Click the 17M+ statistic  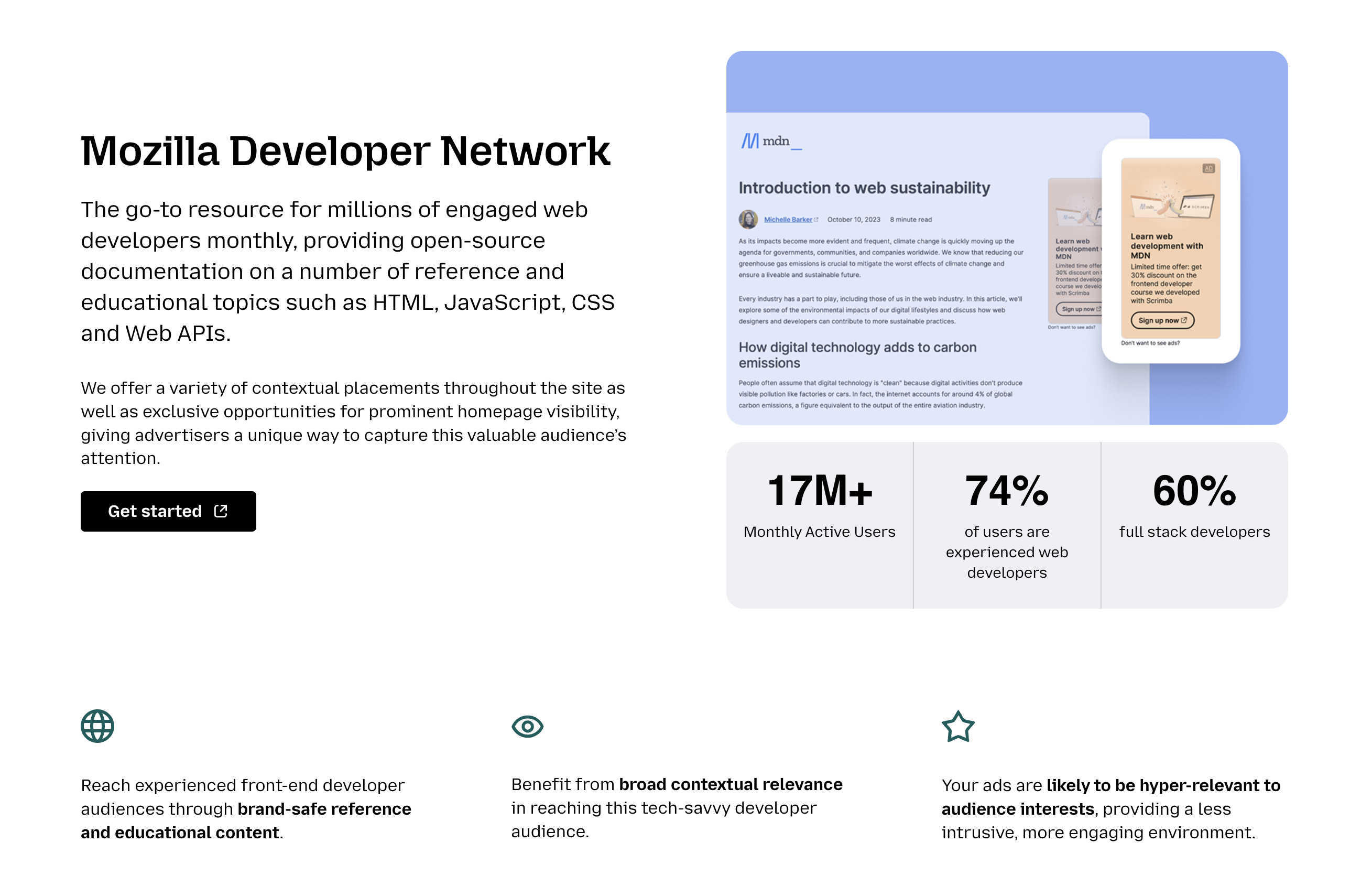click(x=820, y=490)
